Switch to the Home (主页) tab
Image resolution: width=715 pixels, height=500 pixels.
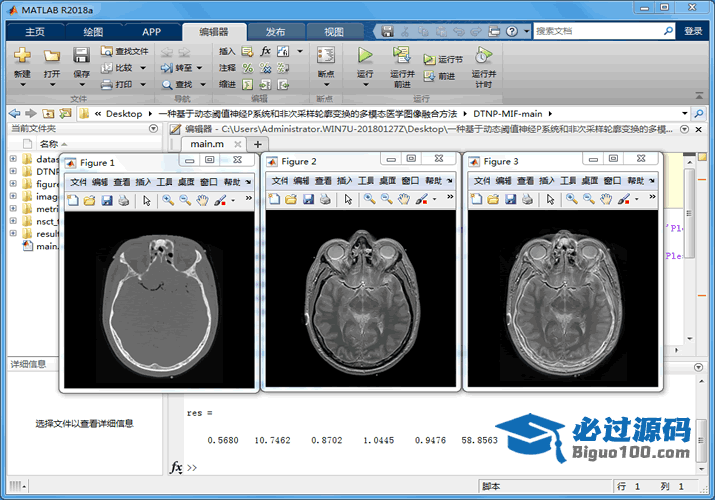35,32
